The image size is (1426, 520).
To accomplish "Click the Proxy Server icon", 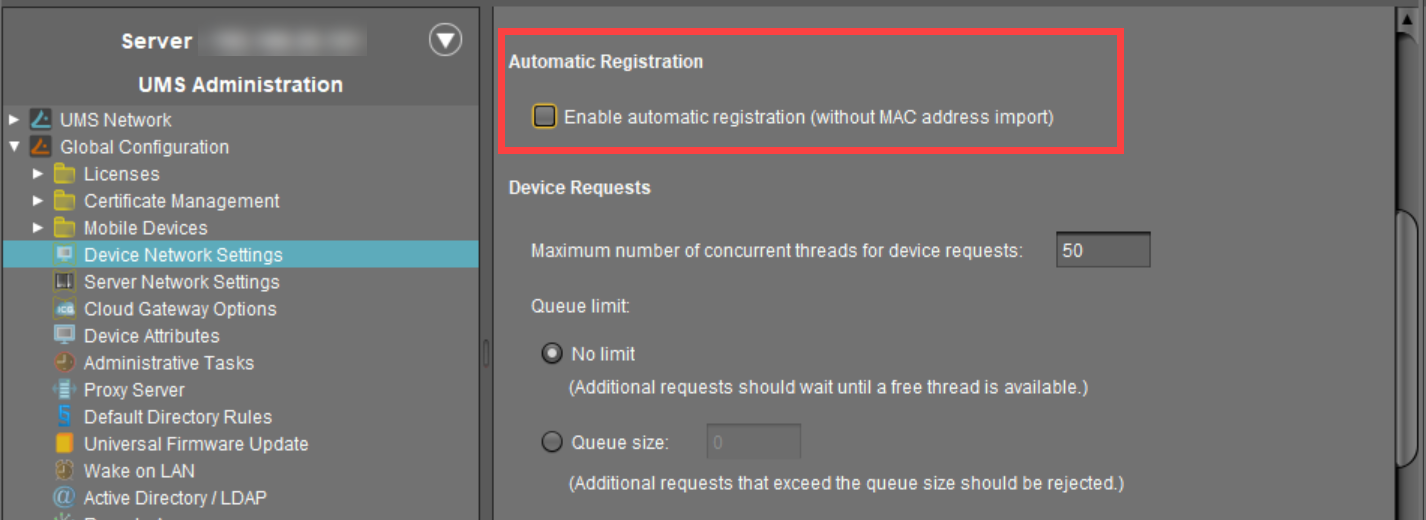I will point(65,390).
